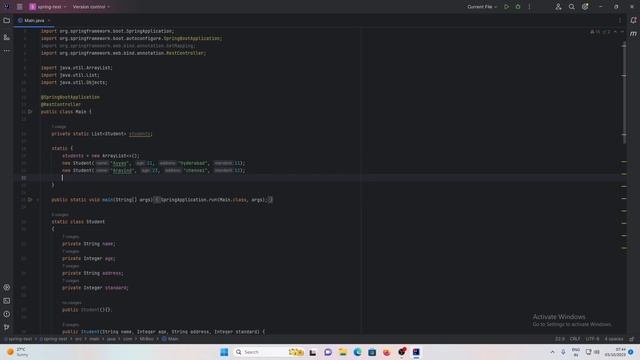Screen dimensions: 640x360
Task: Click the java breadcrumb in navigation bar
Action: coord(111,339)
